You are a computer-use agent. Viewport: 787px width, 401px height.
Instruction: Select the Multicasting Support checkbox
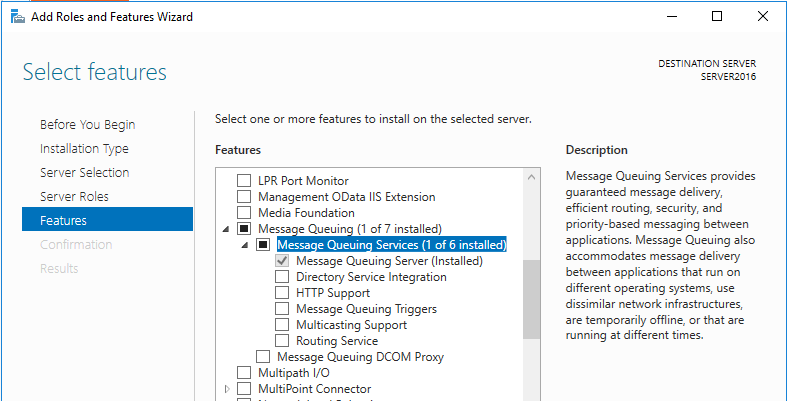click(x=282, y=325)
